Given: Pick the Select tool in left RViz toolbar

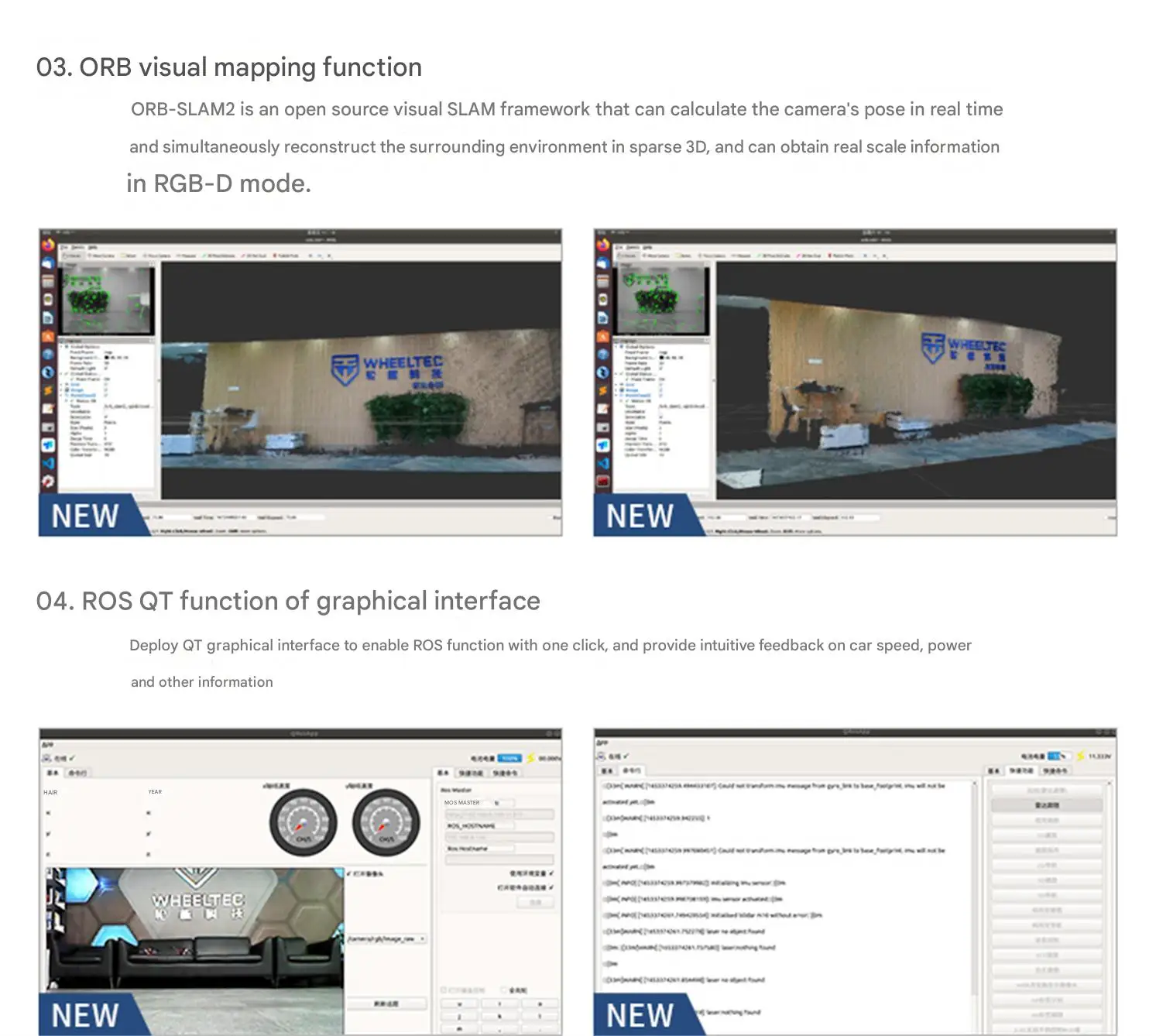Looking at the screenshot, I should point(129,255).
